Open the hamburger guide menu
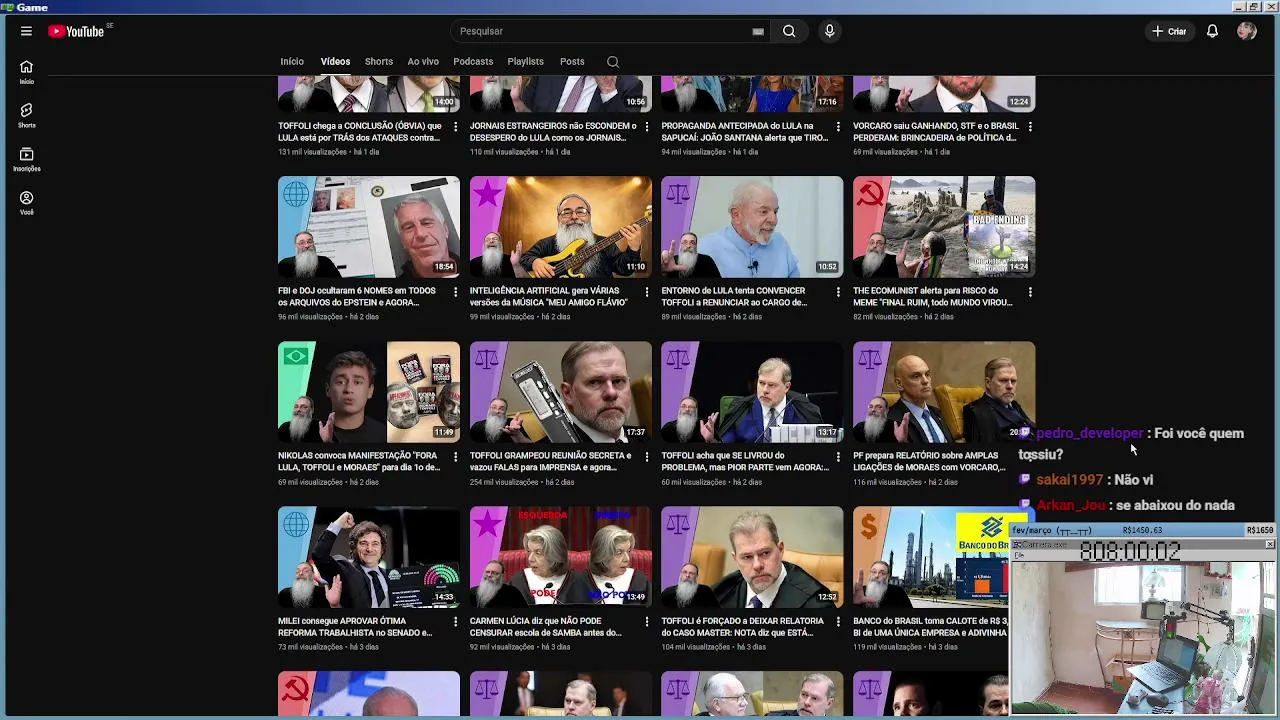Viewport: 1280px width, 720px height. click(x=26, y=31)
